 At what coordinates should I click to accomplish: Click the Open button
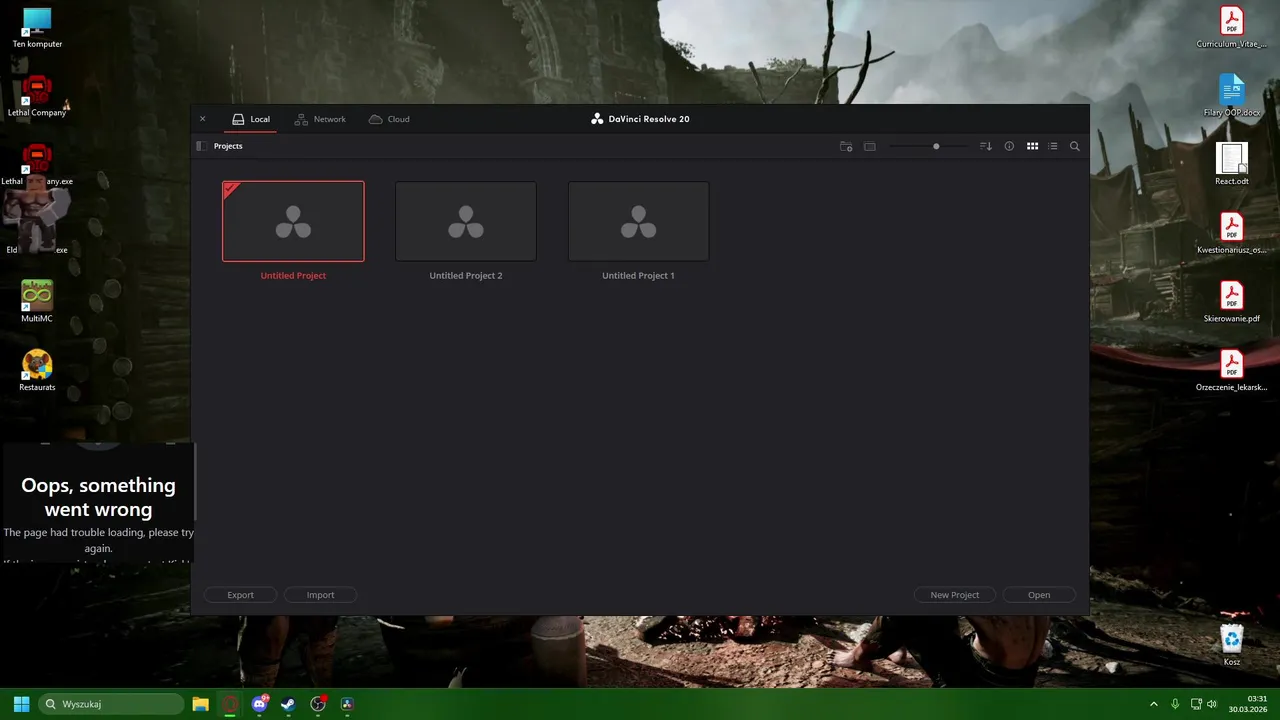[1039, 595]
